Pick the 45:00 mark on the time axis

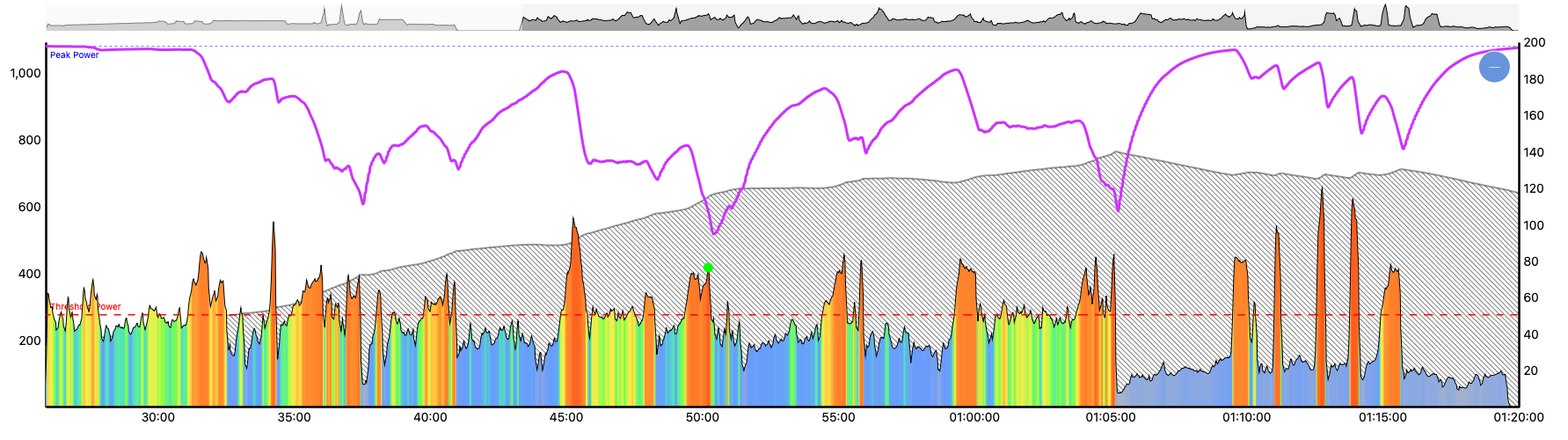566,418
